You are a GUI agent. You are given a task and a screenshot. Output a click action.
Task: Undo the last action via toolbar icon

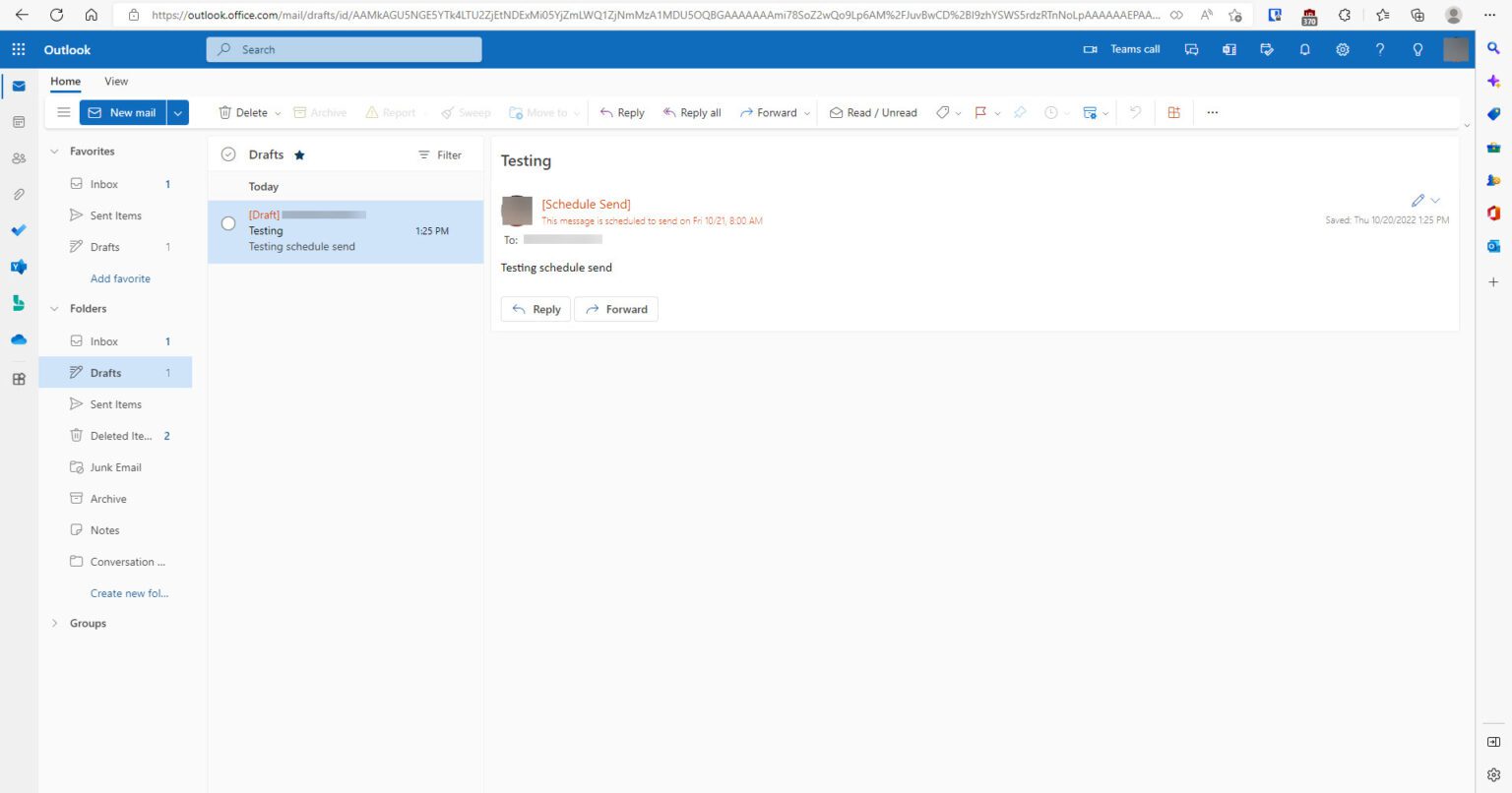pyautogui.click(x=1134, y=112)
